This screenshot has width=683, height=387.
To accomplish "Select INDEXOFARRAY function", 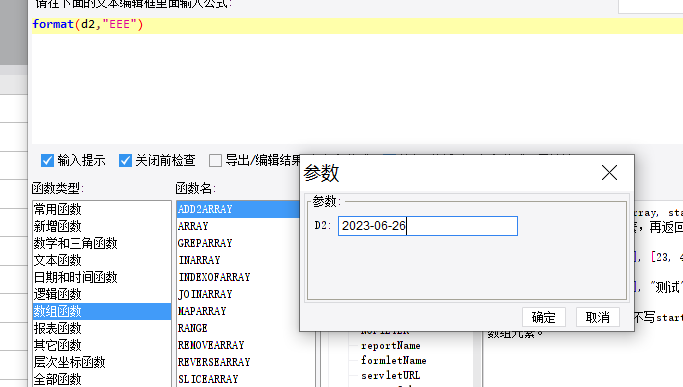I will point(238,277).
